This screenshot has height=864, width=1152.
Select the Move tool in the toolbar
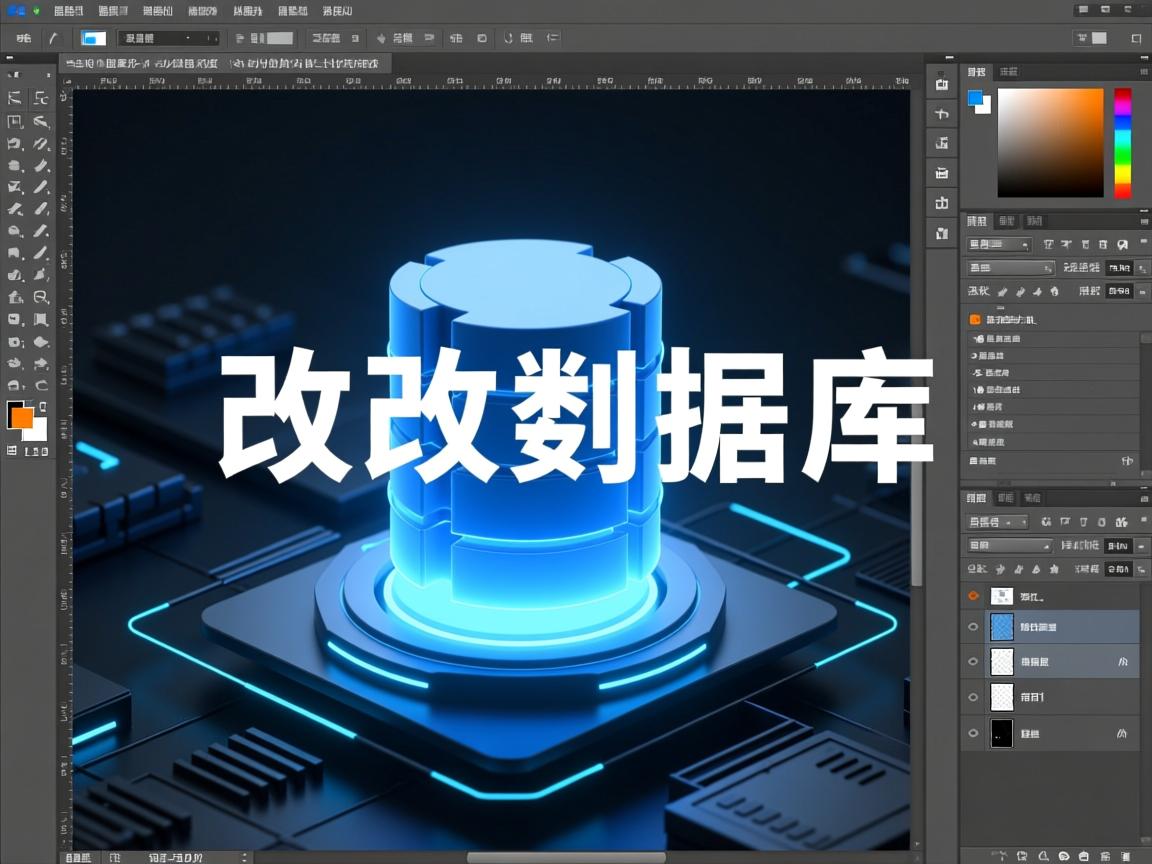(13, 98)
